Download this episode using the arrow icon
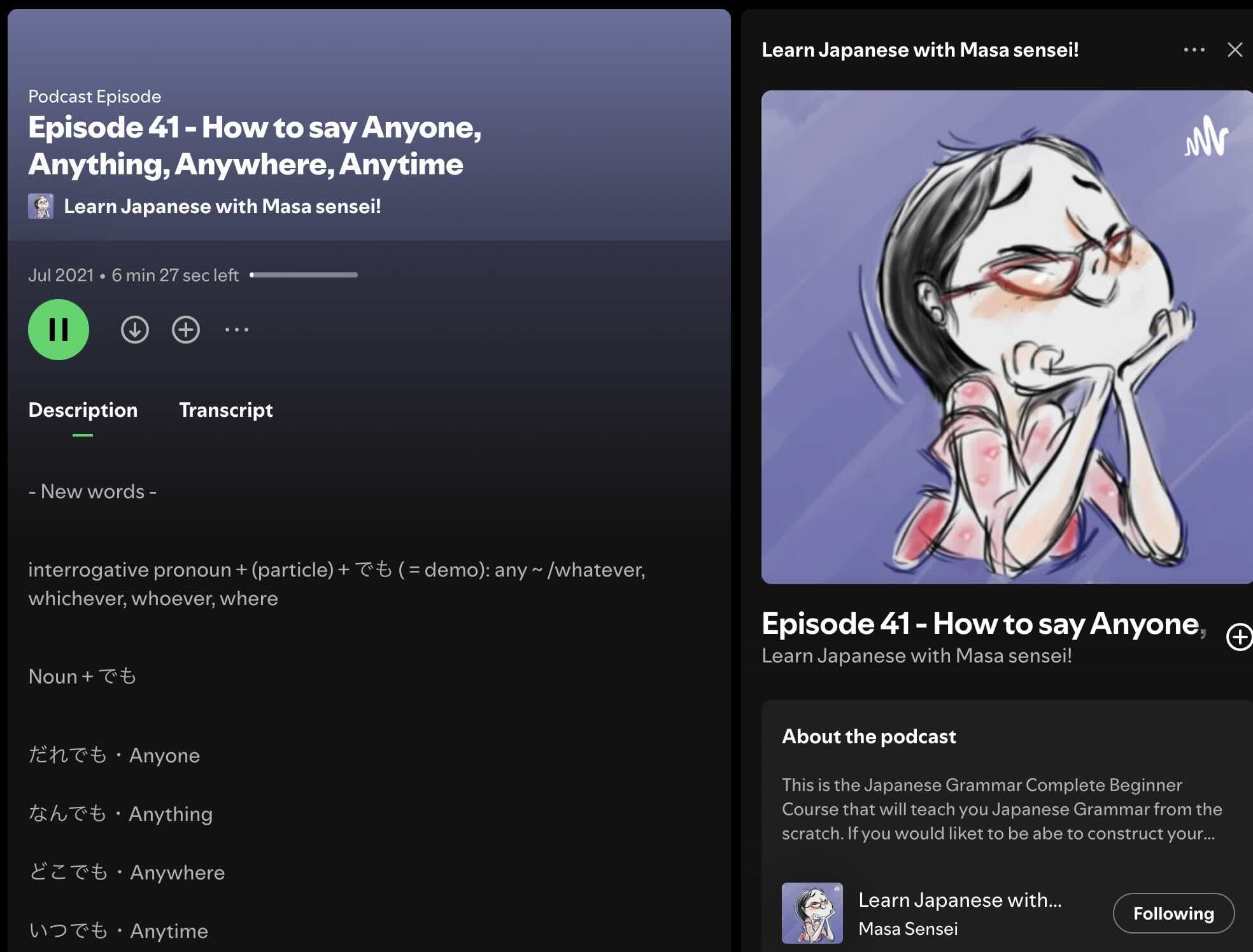Screen dimensions: 1253x952 [135, 330]
